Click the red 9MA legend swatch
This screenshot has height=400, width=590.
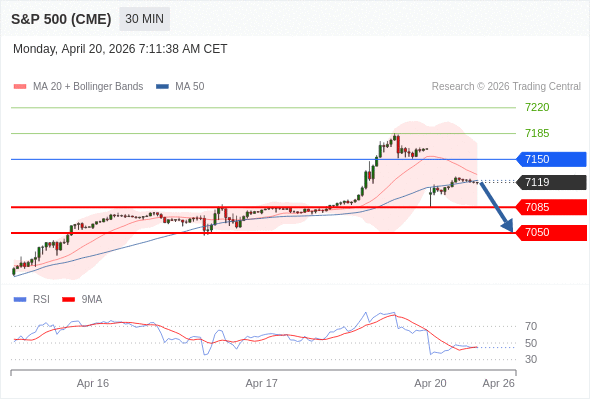tap(68, 300)
